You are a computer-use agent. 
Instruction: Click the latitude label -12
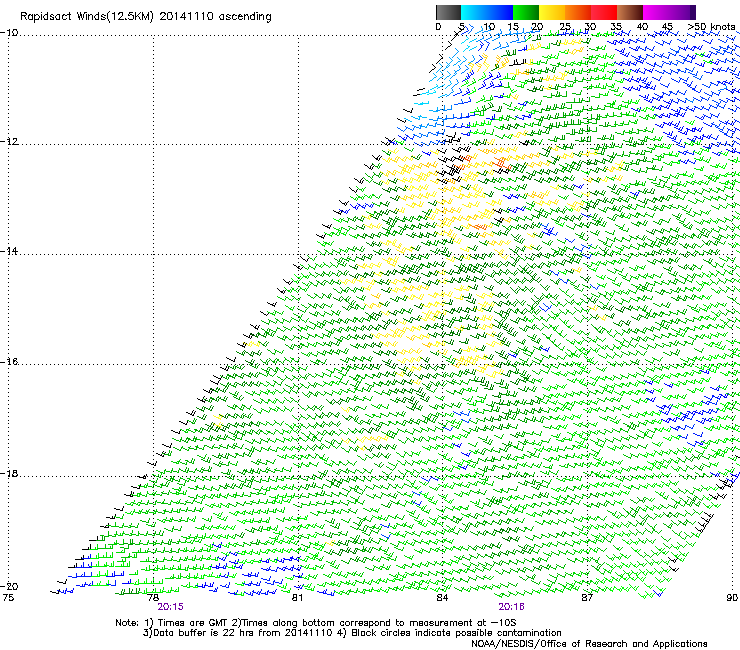9,141
